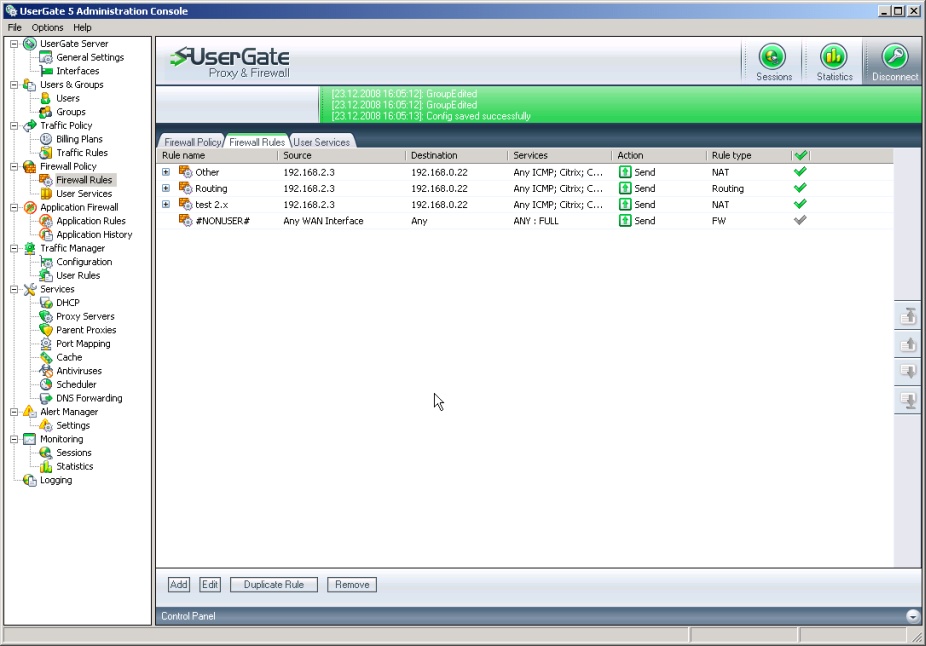The image size is (926, 646).
Task: Open the Options menu
Action: [x=47, y=27]
